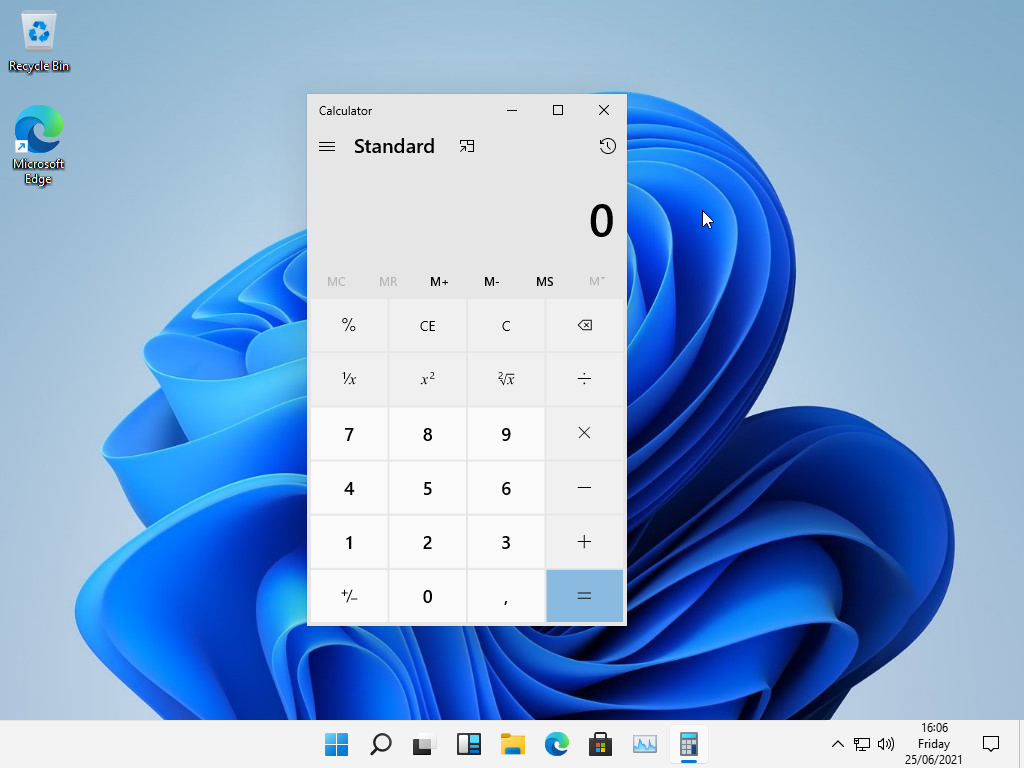Click the MS memory store button
Image resolution: width=1024 pixels, height=768 pixels.
coord(544,282)
